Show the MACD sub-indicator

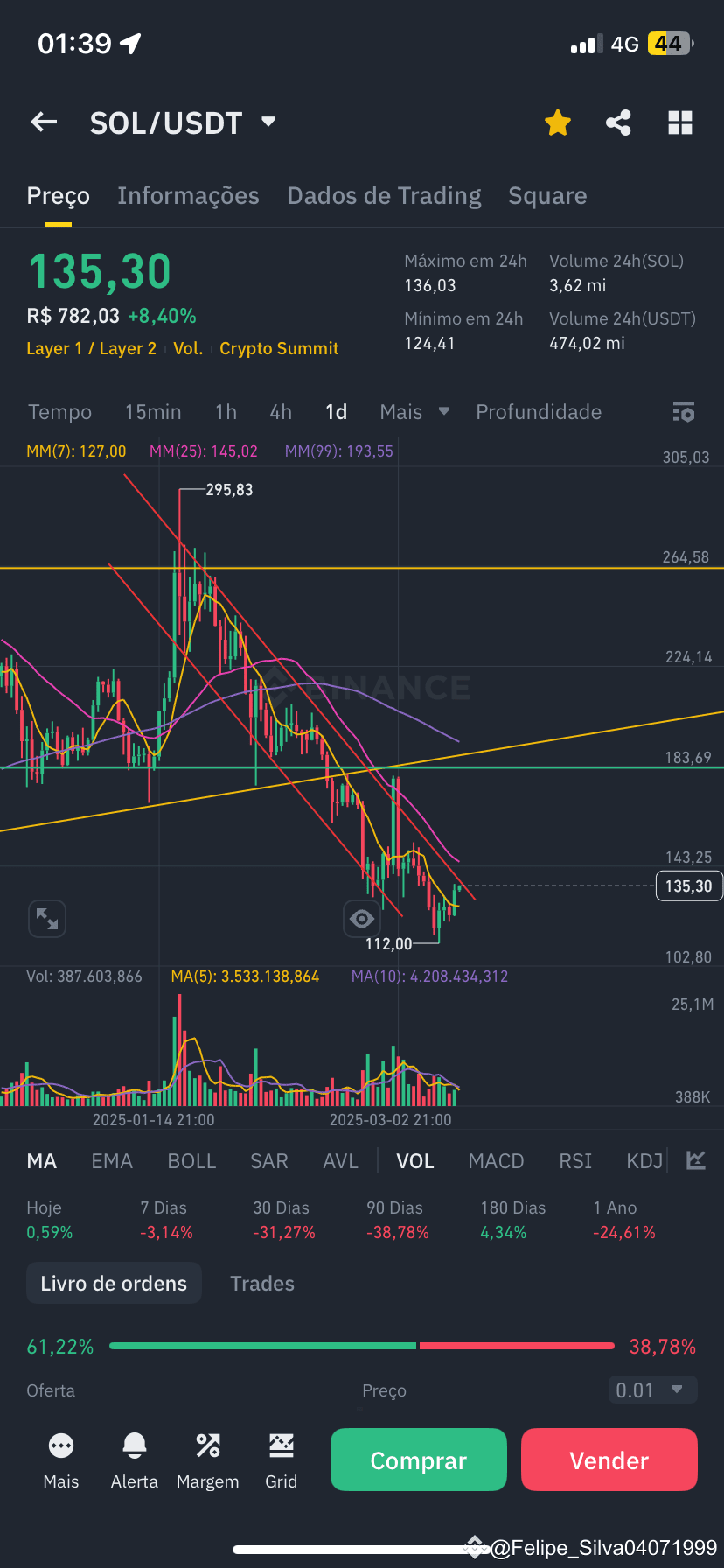496,1161
